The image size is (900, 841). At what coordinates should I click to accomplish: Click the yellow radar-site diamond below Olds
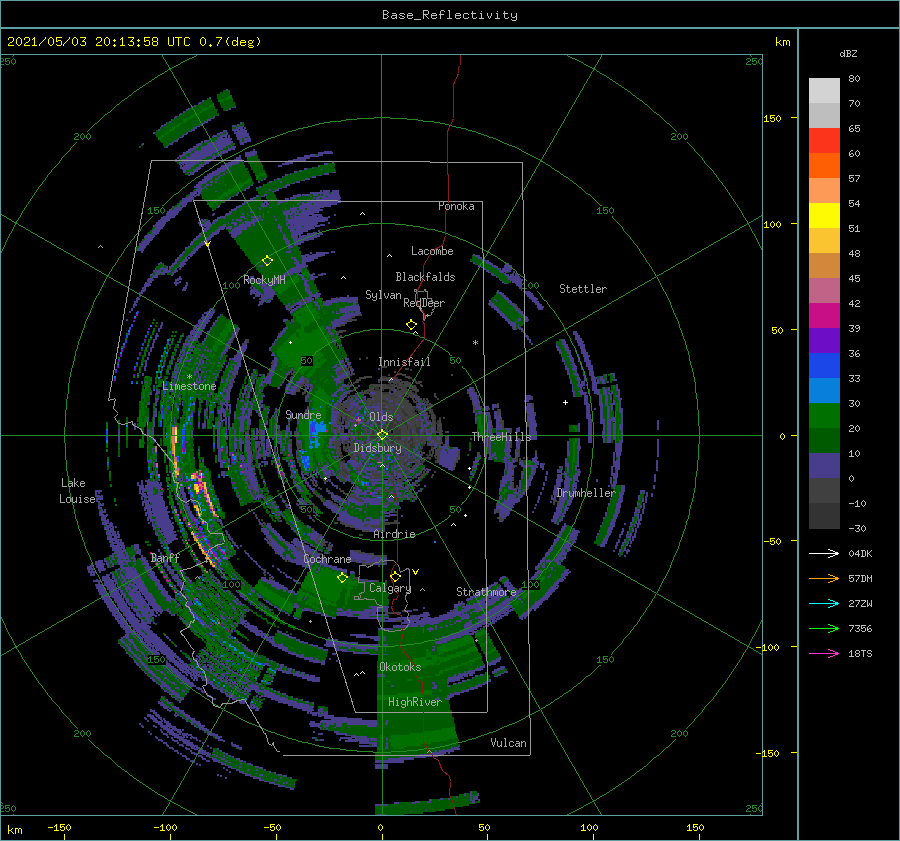(x=382, y=435)
